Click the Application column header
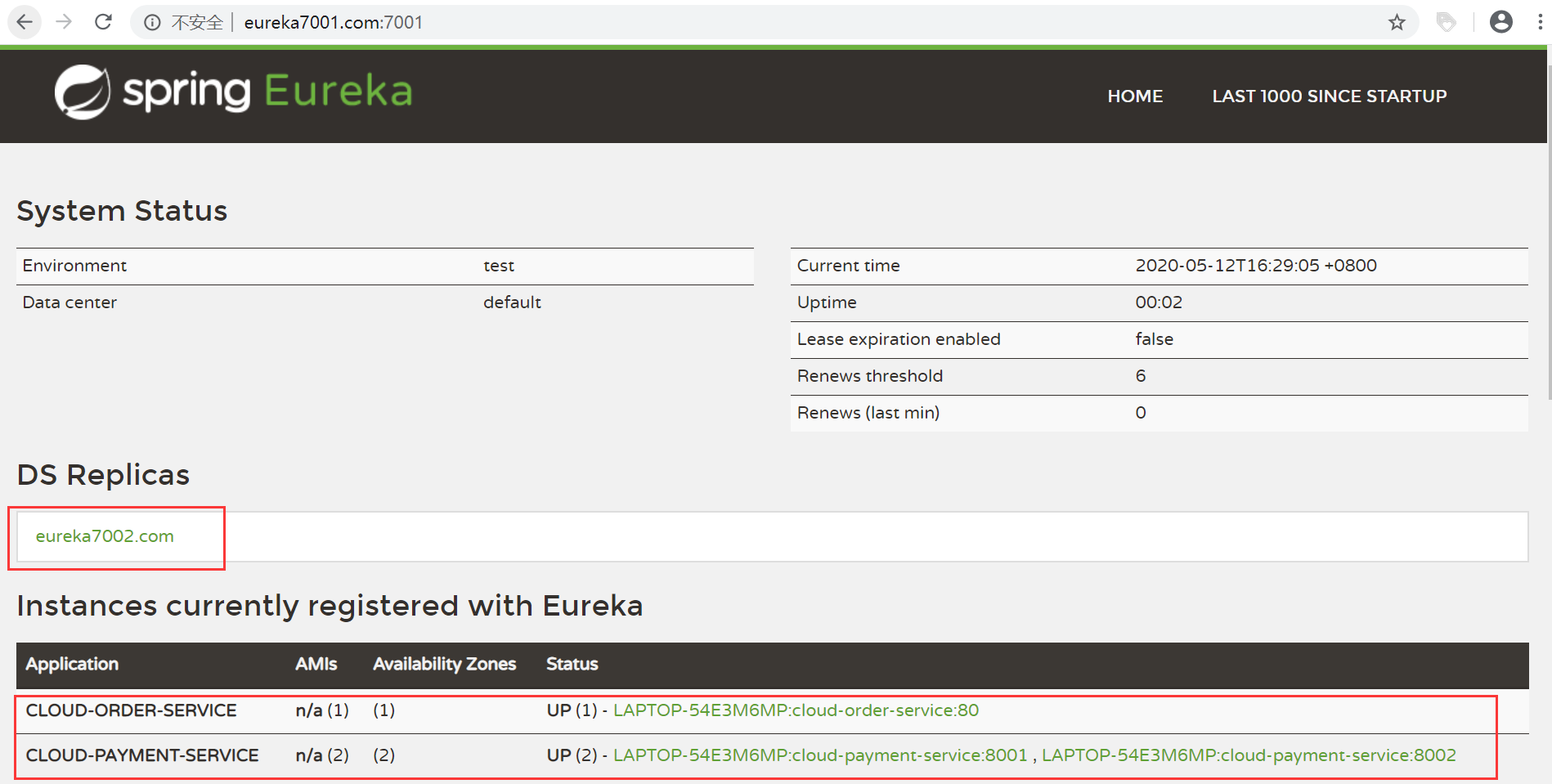Screen dimensions: 1552x784 [x=72, y=664]
